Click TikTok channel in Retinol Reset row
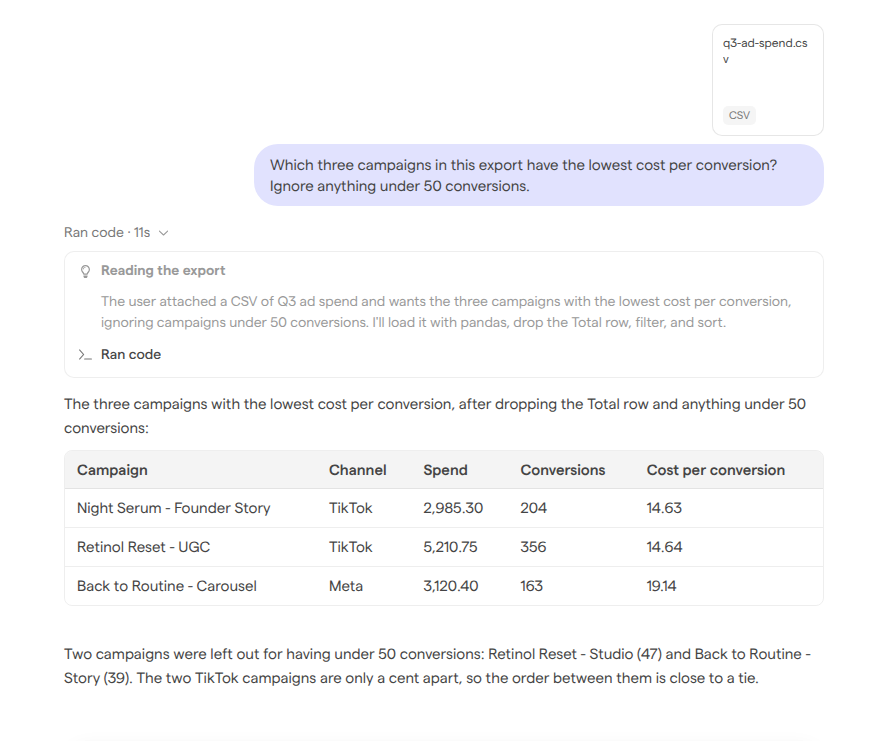 click(351, 547)
